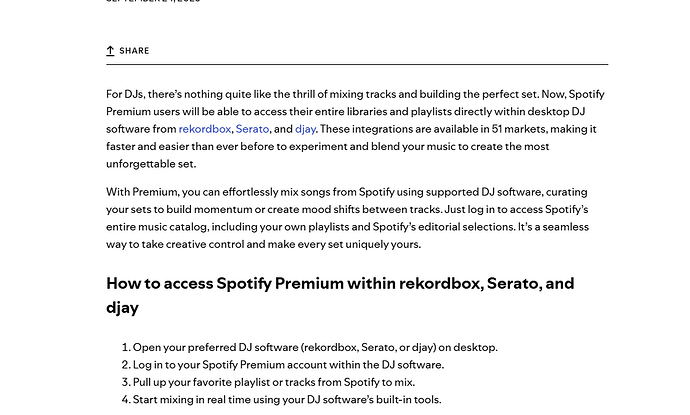Visit the djay link
690x415 pixels.
(x=306, y=130)
